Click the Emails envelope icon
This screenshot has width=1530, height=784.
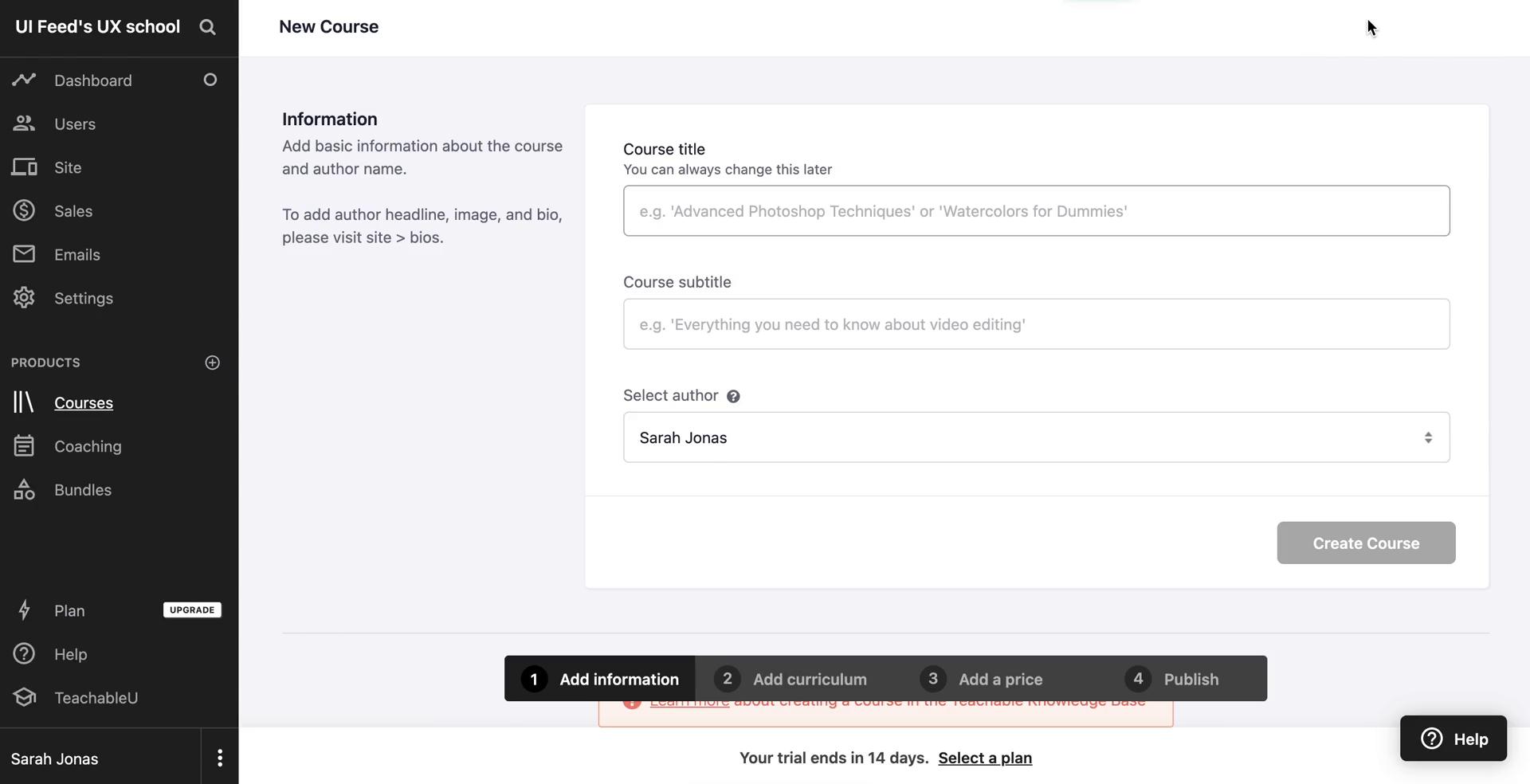pyautogui.click(x=24, y=254)
